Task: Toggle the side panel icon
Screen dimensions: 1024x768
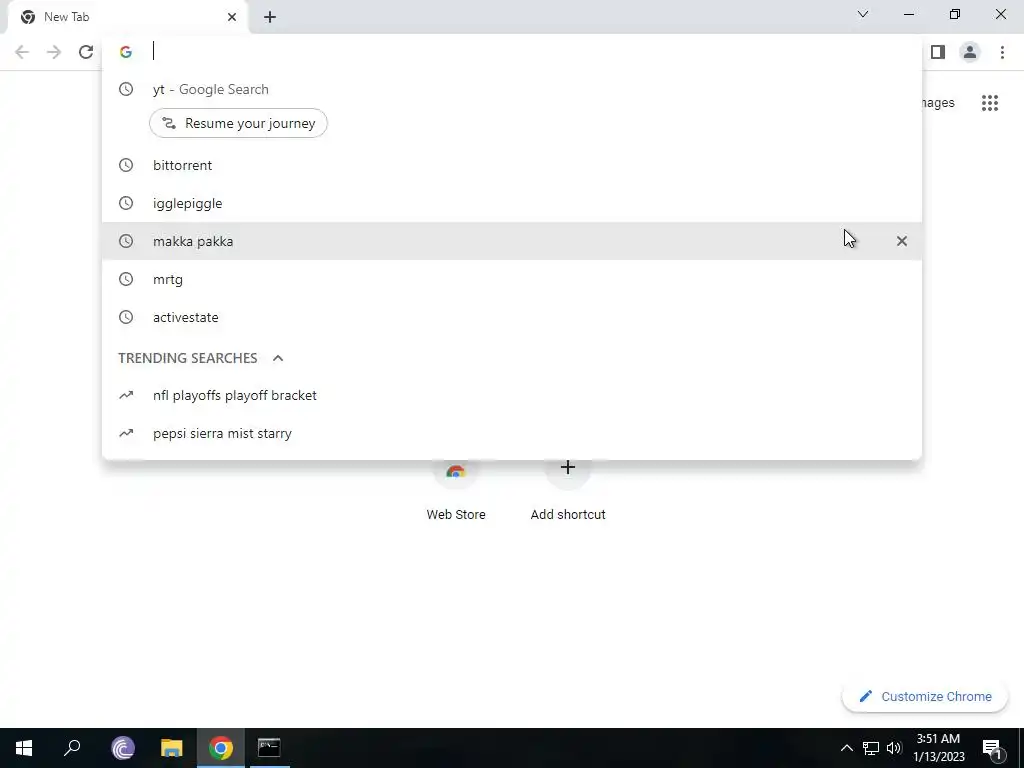Action: pyautogui.click(x=938, y=52)
